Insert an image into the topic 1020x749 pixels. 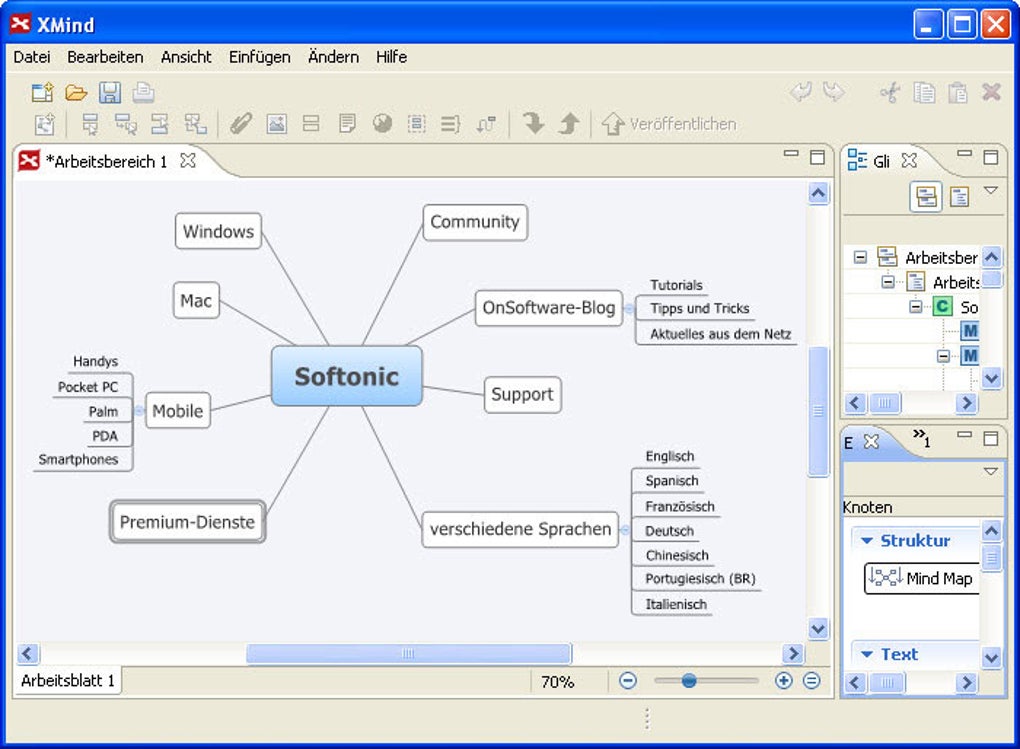(276, 124)
